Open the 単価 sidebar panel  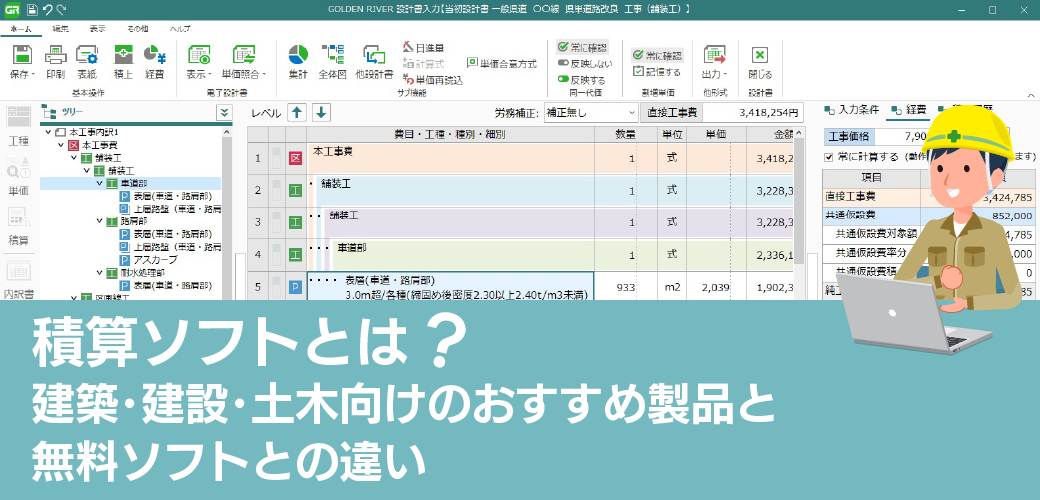click(x=19, y=175)
